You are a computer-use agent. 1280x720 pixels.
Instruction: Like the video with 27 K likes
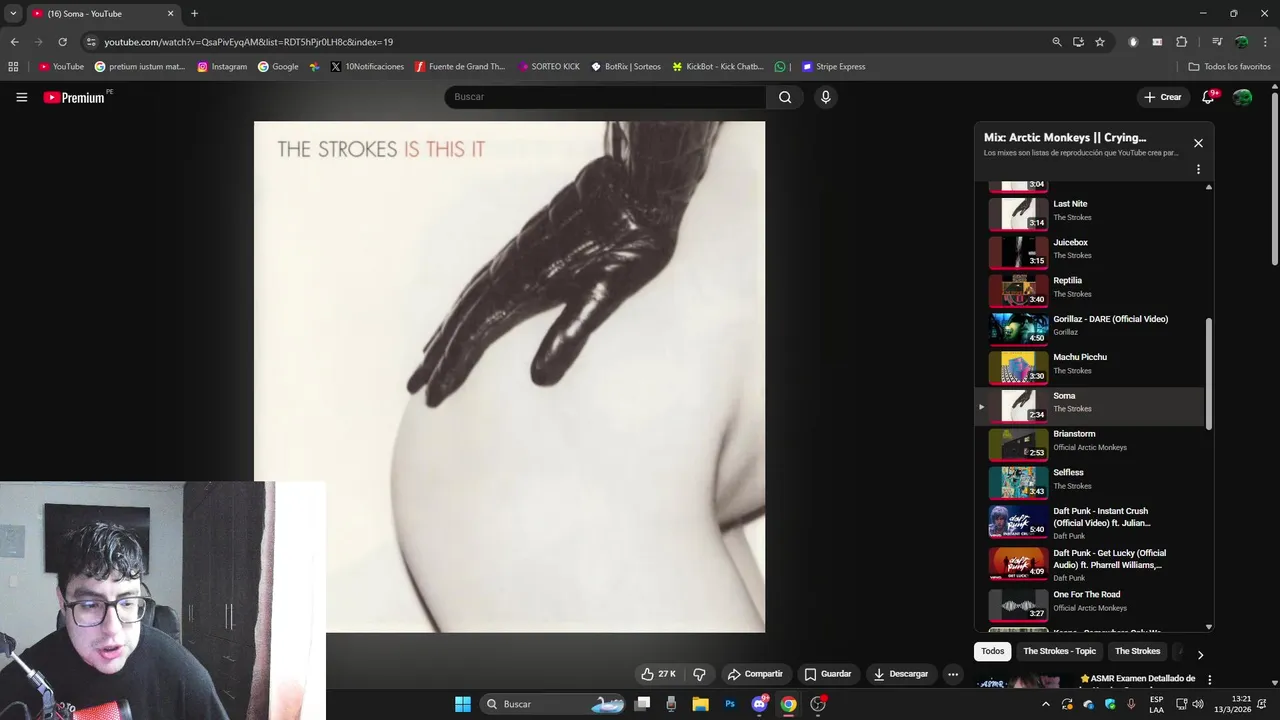tap(658, 674)
